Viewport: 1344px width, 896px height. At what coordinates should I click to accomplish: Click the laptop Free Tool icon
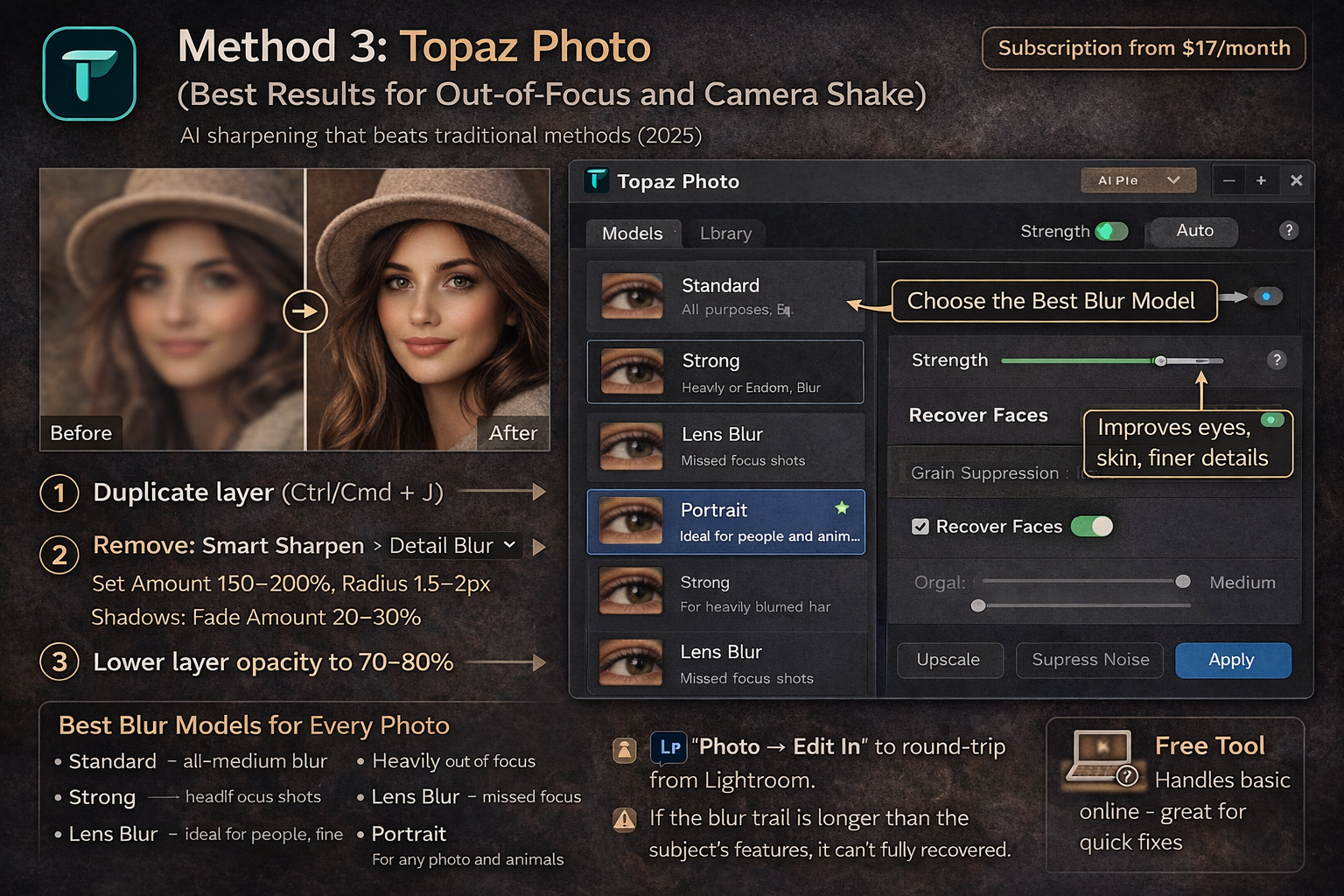click(1102, 759)
